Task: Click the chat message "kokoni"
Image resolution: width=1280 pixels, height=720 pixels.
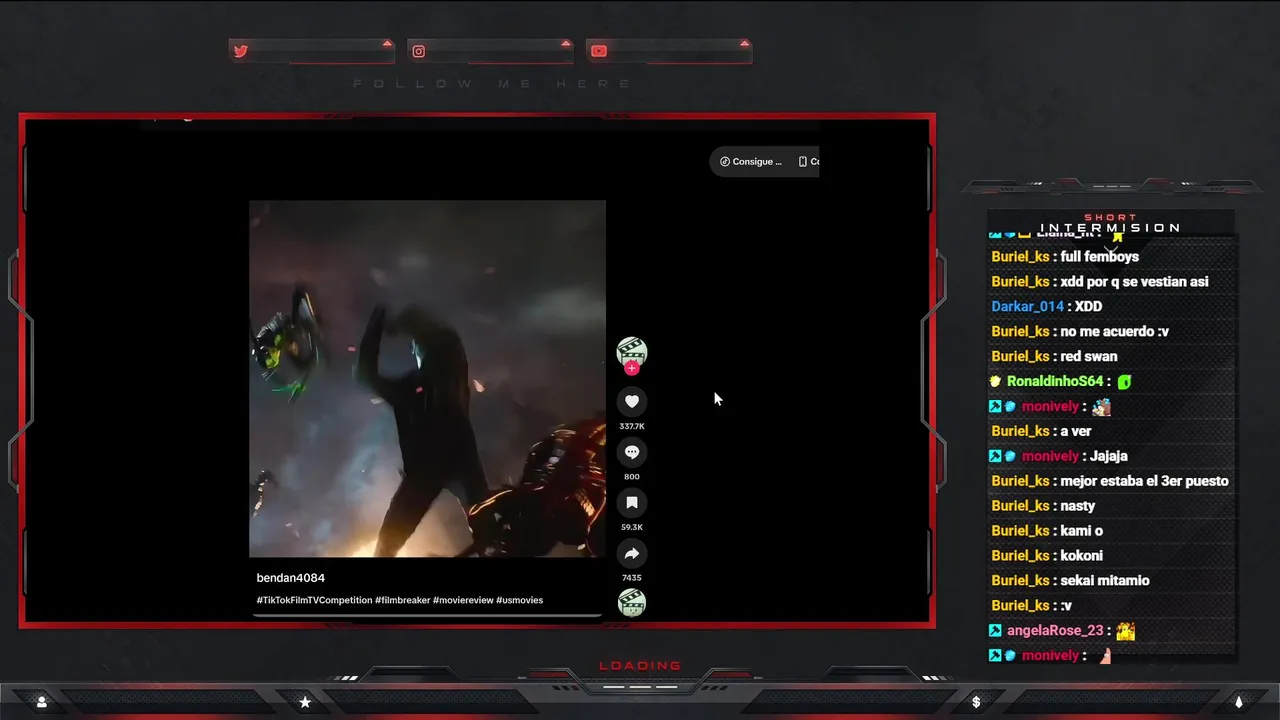Action: pos(1081,556)
